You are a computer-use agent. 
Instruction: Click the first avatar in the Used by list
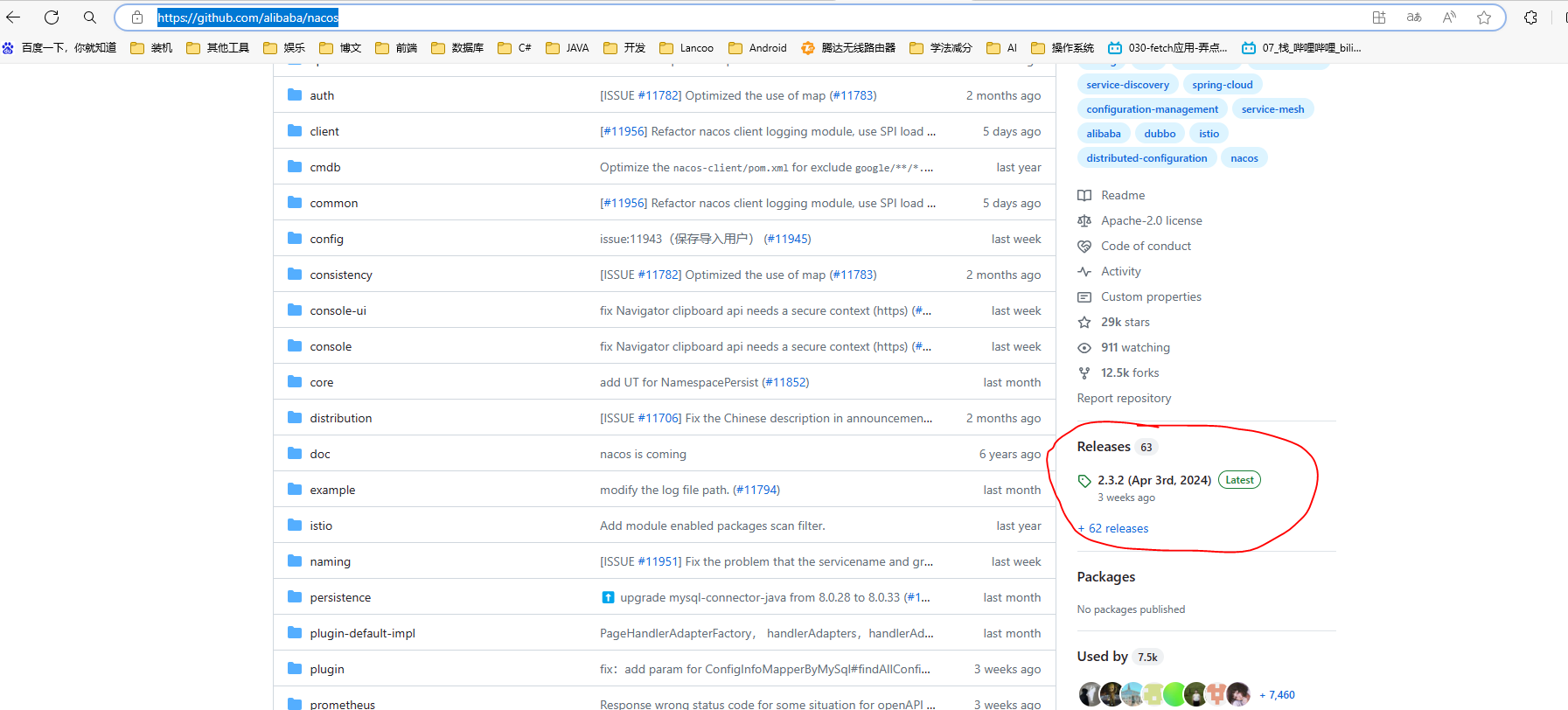click(1090, 694)
